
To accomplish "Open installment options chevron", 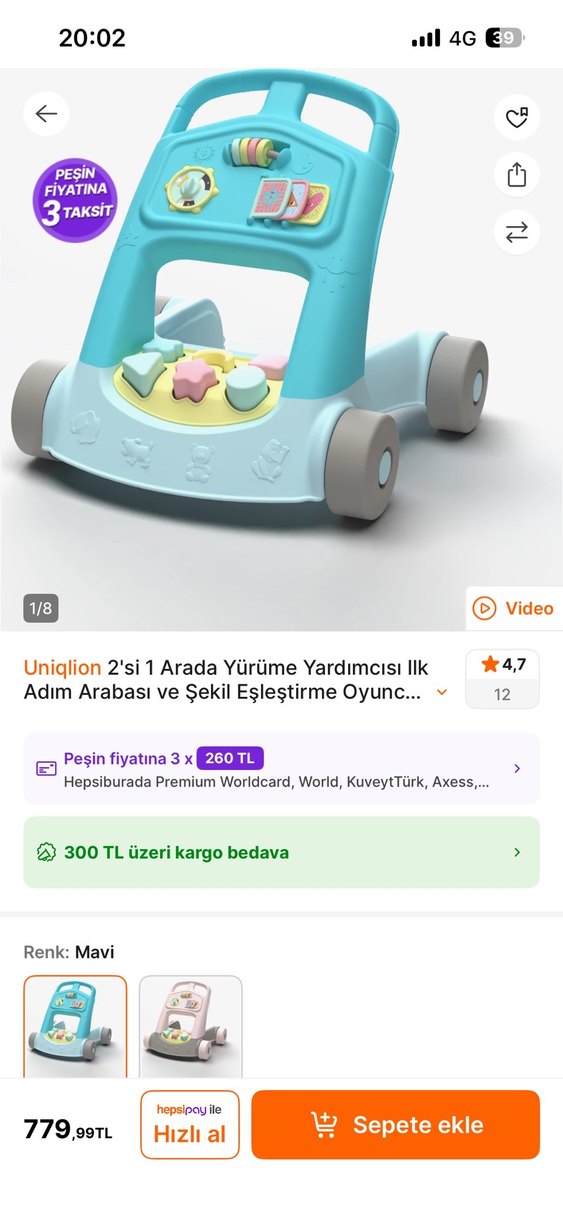I will pos(517,768).
